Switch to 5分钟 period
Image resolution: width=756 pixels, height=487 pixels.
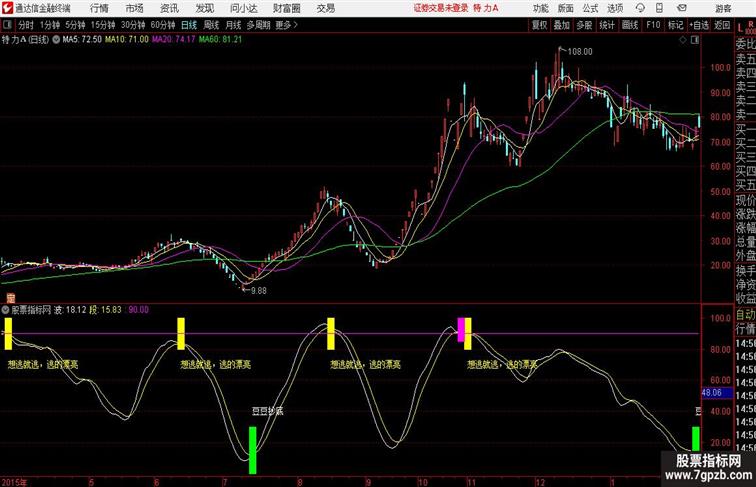tap(75, 25)
